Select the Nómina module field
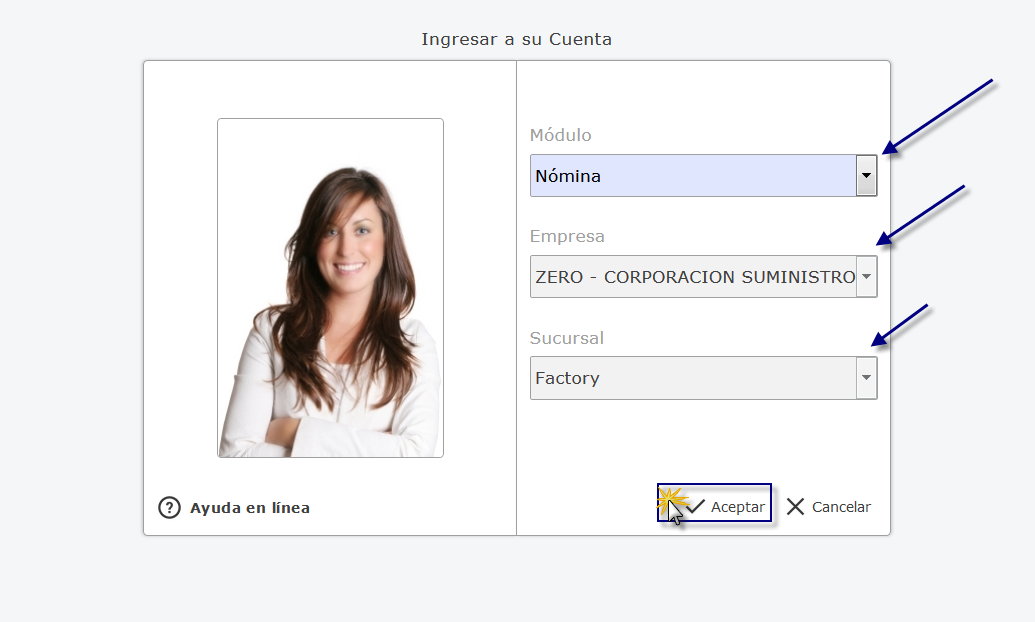 point(692,176)
